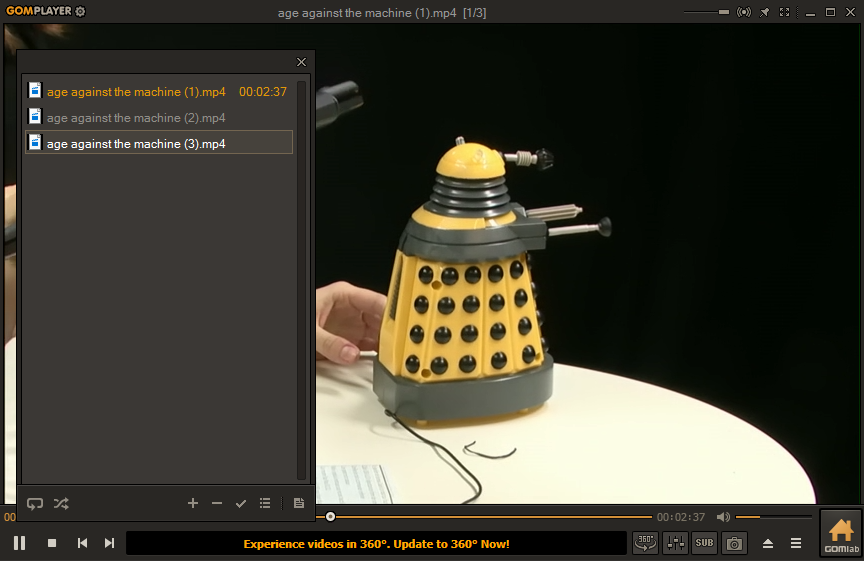
Task: Click the title text in title bar
Action: tap(382, 13)
